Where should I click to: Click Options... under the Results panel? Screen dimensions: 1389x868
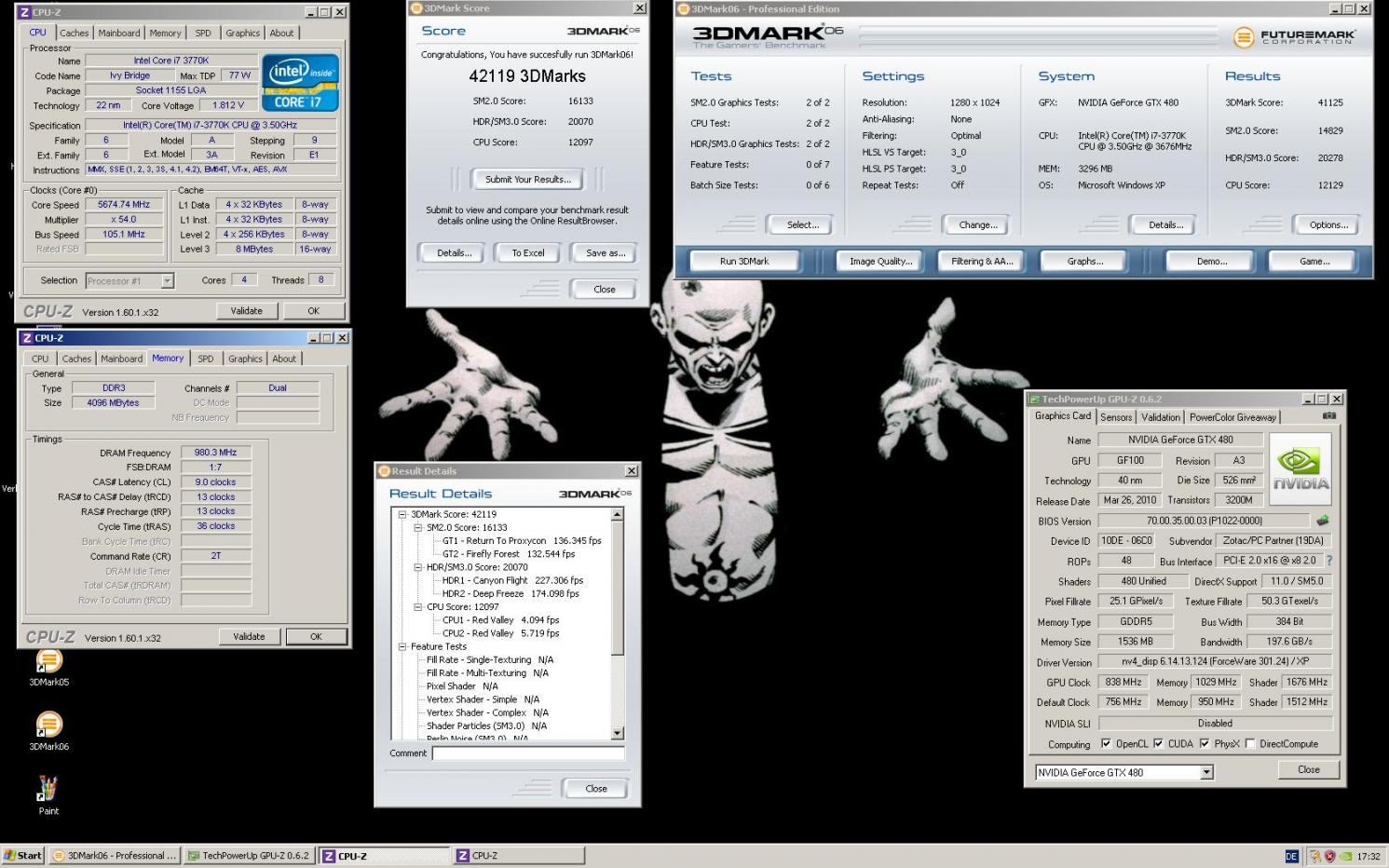pos(1328,224)
